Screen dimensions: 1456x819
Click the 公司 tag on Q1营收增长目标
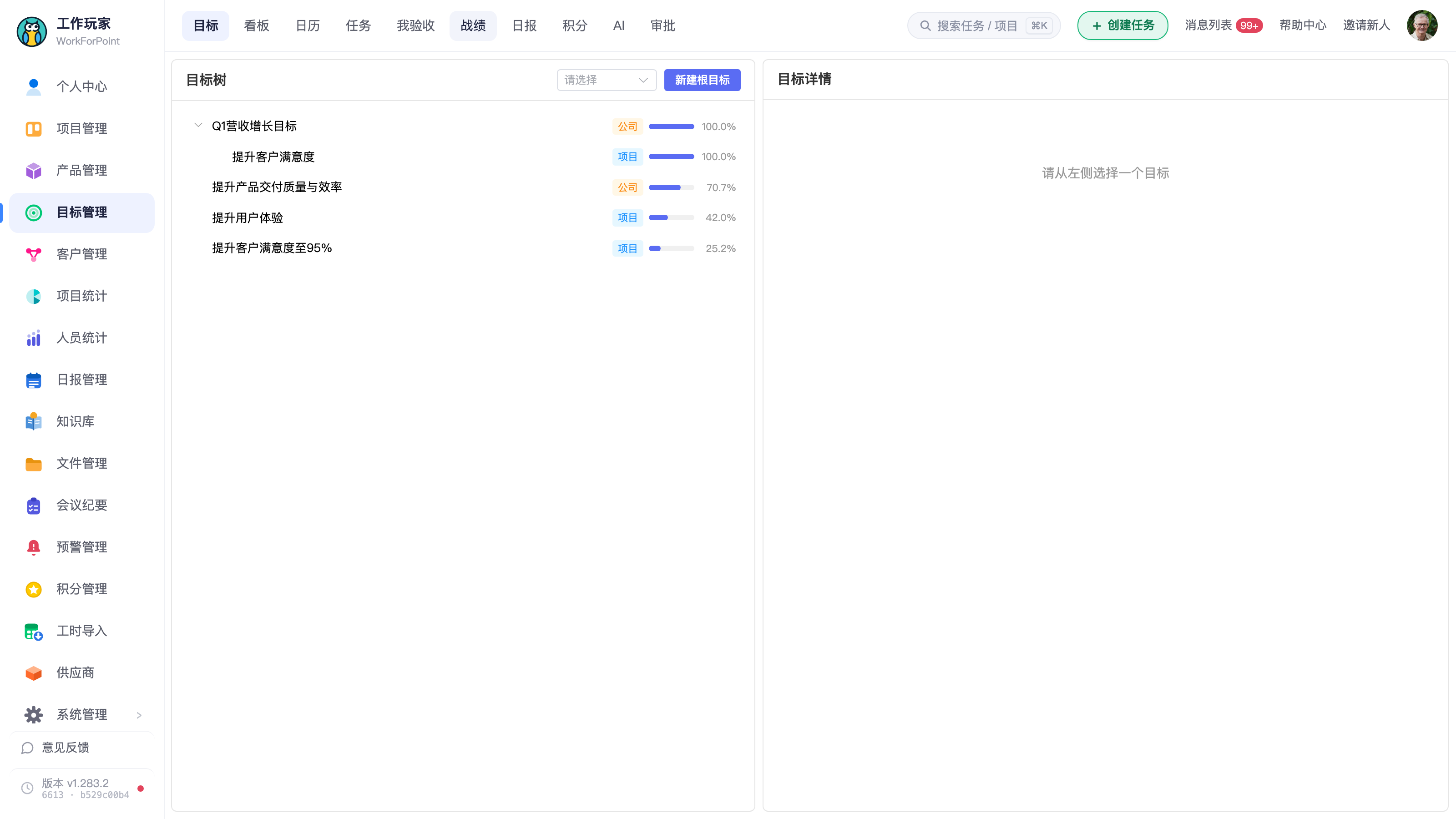(x=627, y=126)
